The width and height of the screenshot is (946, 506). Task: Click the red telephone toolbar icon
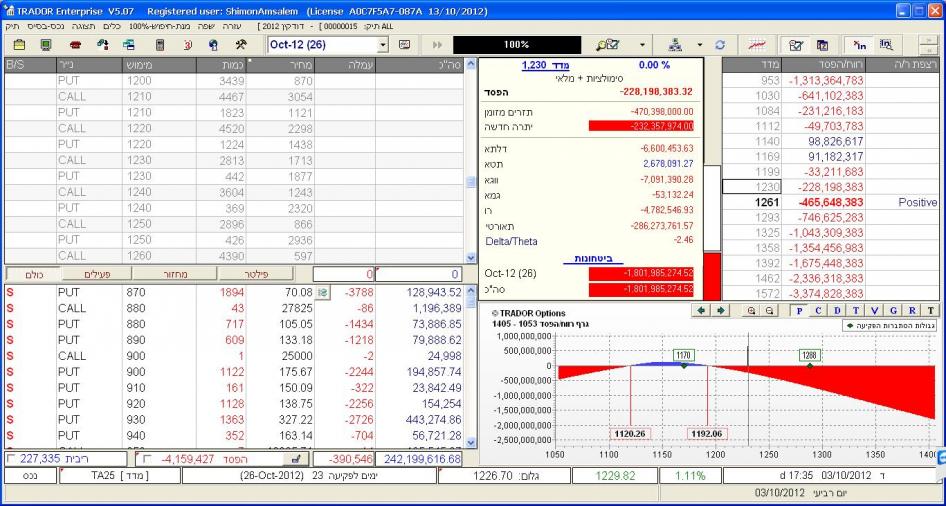75,45
